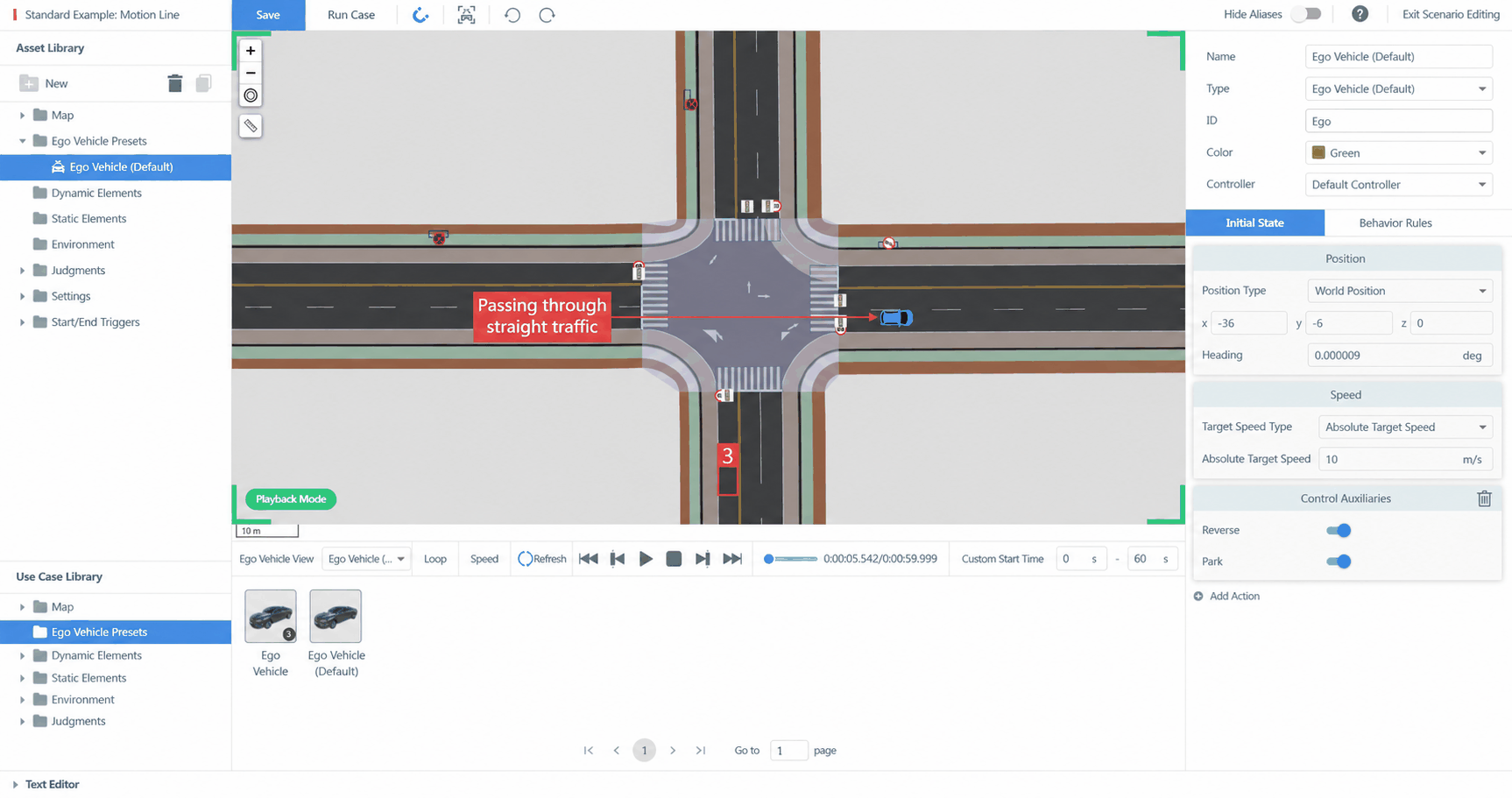The image size is (1512, 798).
Task: Click the Refresh button in playback bar
Action: tap(542, 559)
